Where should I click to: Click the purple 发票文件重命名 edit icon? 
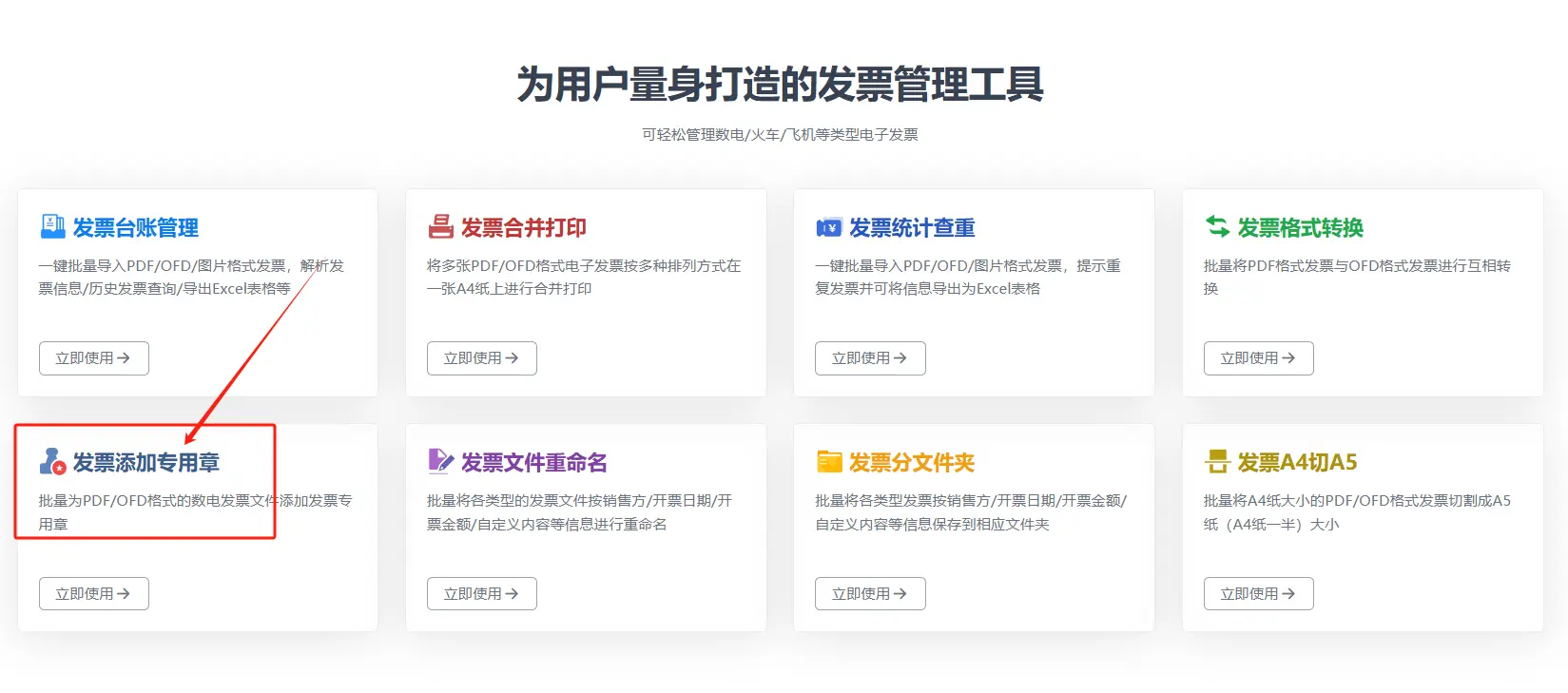click(x=440, y=461)
